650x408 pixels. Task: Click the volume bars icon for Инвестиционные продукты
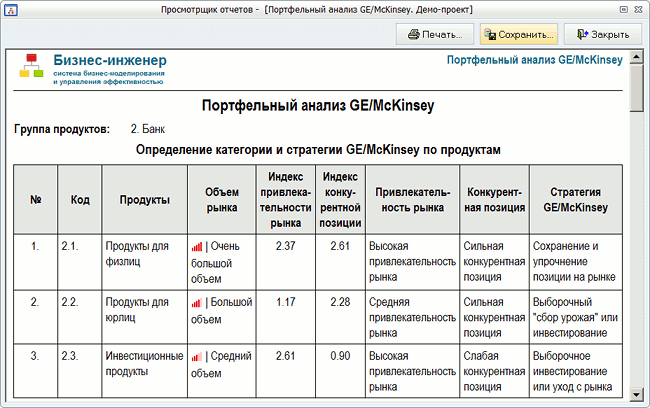click(197, 357)
